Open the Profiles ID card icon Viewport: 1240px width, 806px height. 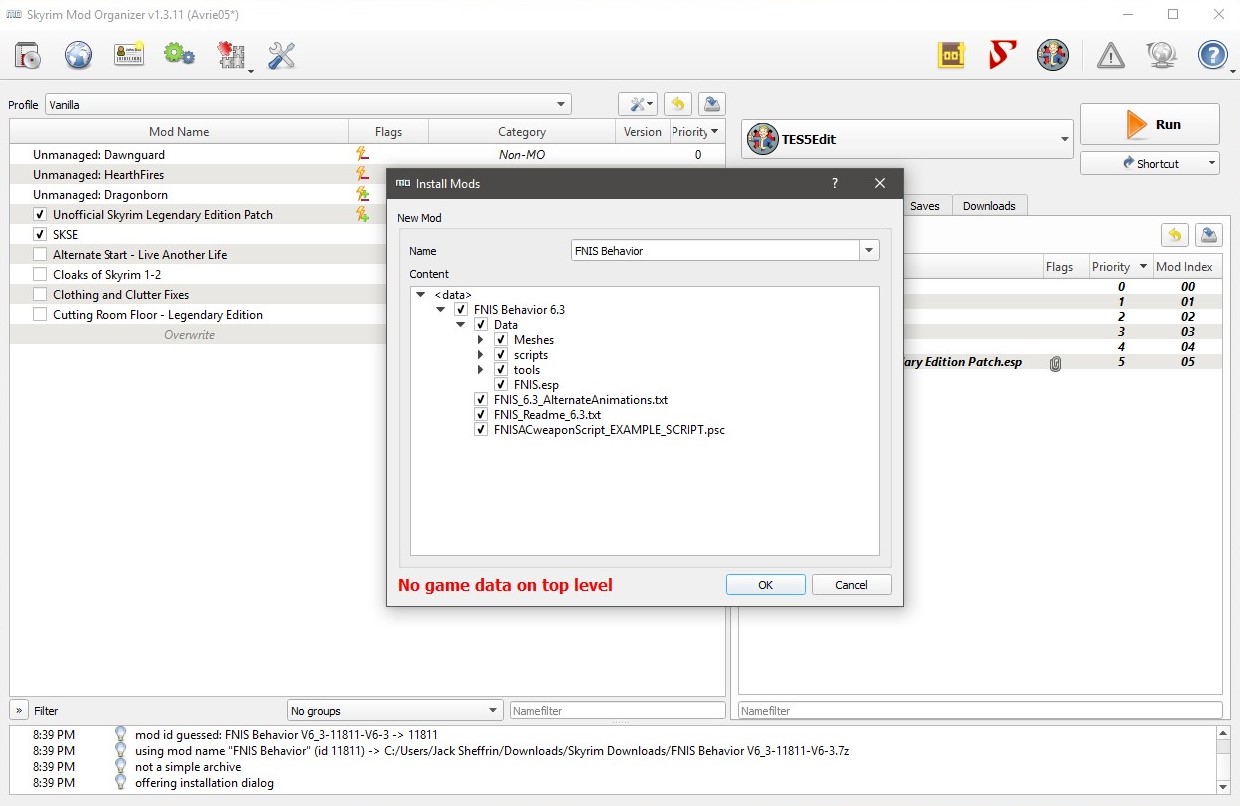tap(129, 56)
